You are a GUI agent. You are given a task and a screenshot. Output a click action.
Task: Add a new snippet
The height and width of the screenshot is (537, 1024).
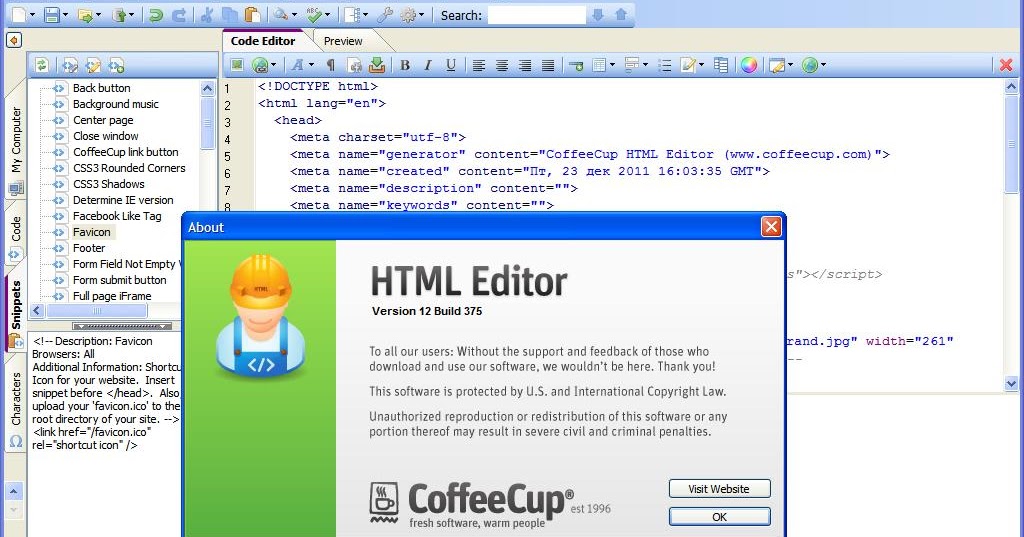tap(116, 65)
